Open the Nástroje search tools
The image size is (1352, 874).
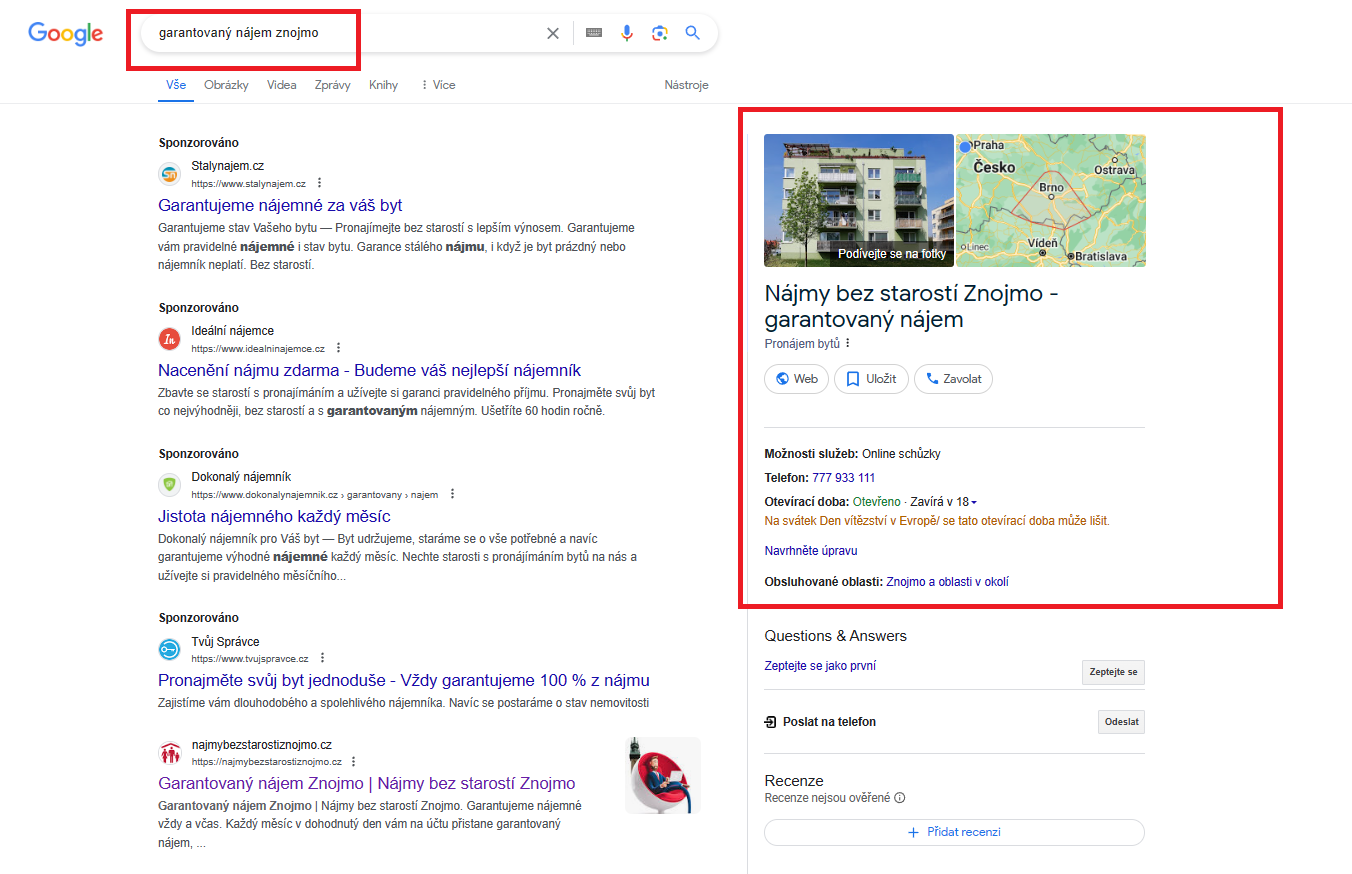pyautogui.click(x=686, y=85)
